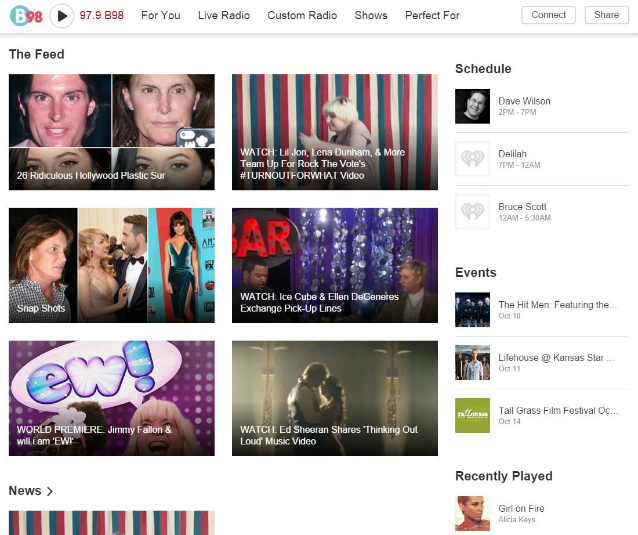Click the B98 station logo
Viewport: 638px width, 535px height.
26,15
